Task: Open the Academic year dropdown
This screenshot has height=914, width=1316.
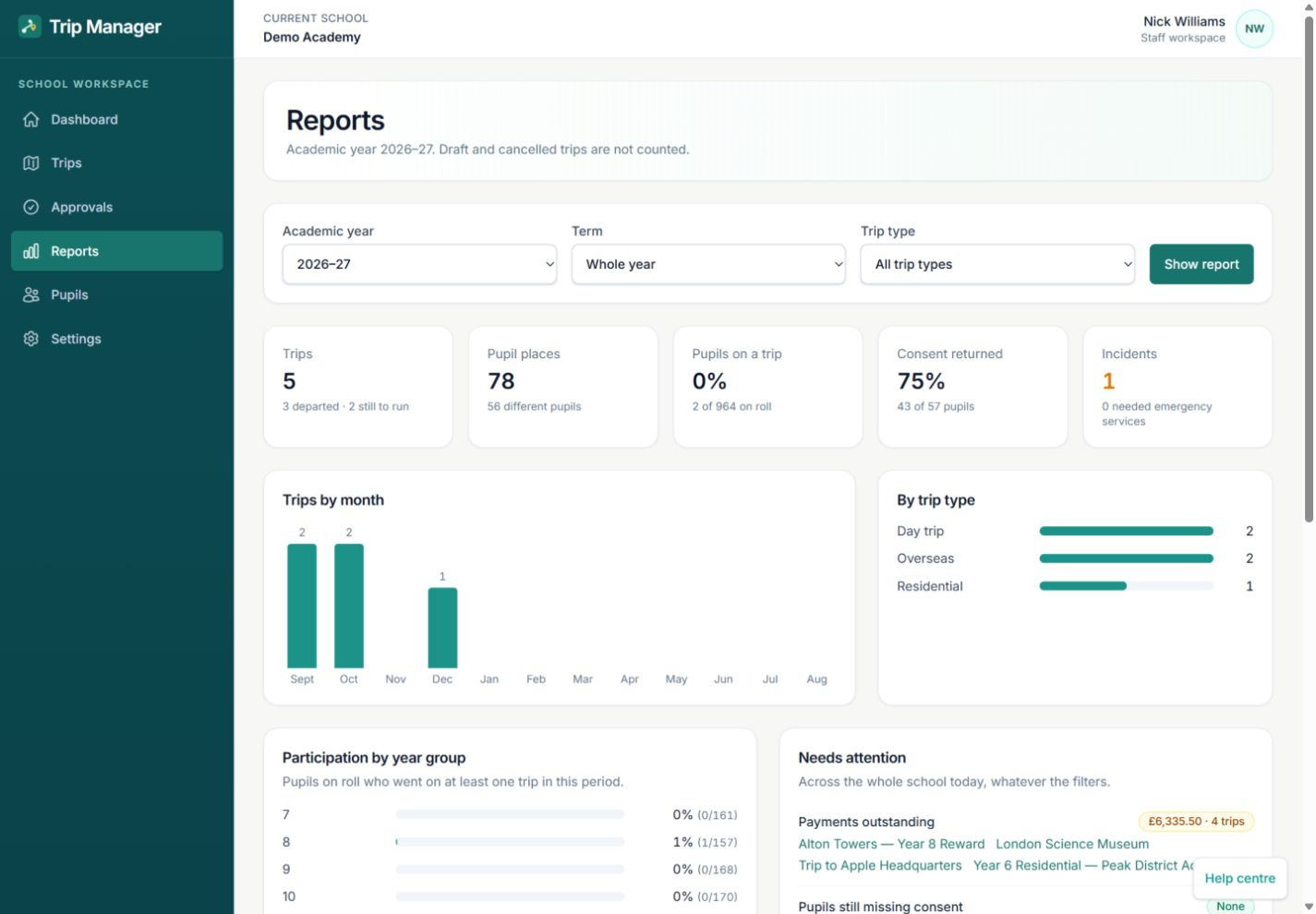Action: pyautogui.click(x=419, y=264)
